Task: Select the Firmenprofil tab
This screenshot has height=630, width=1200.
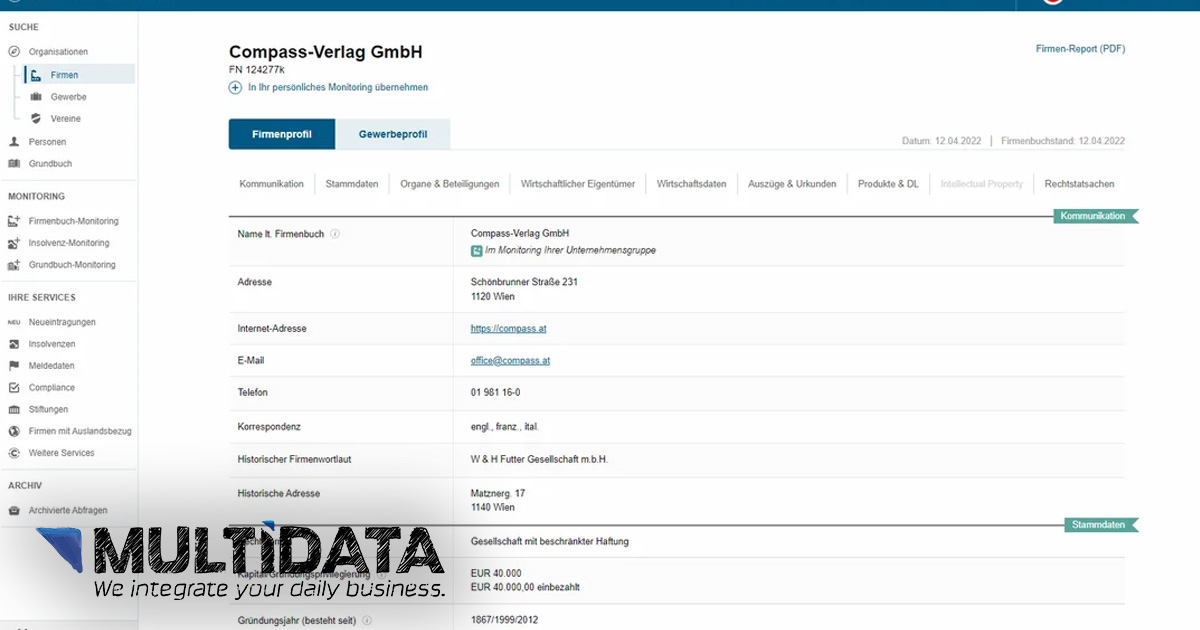Action: (281, 134)
